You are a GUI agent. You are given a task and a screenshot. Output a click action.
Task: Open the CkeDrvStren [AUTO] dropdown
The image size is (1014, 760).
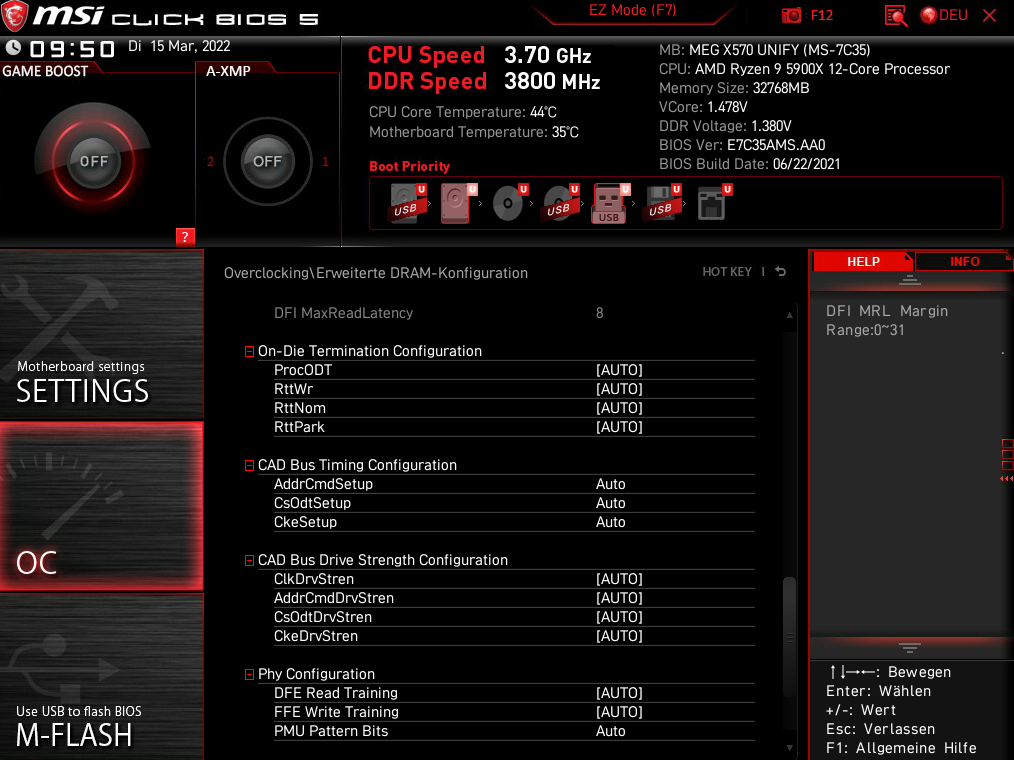click(x=619, y=636)
